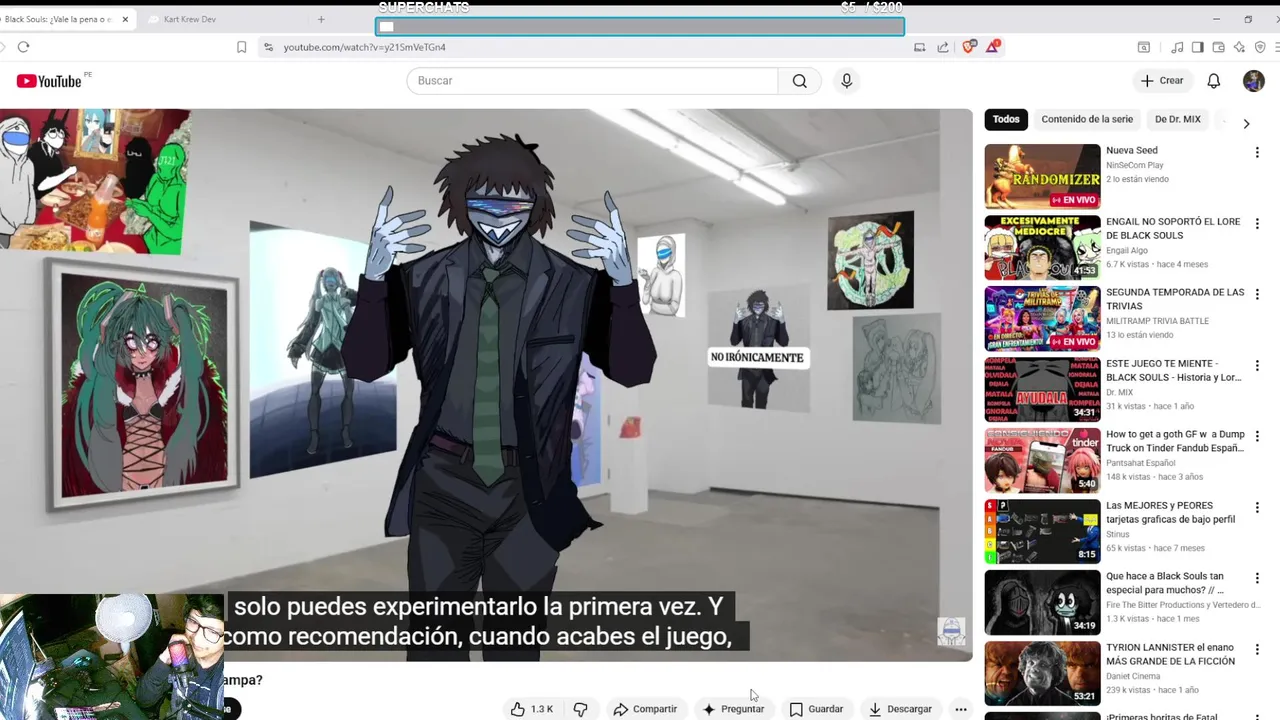Click the screen cast icon in the address bar
The image size is (1280, 720).
pos(919,47)
